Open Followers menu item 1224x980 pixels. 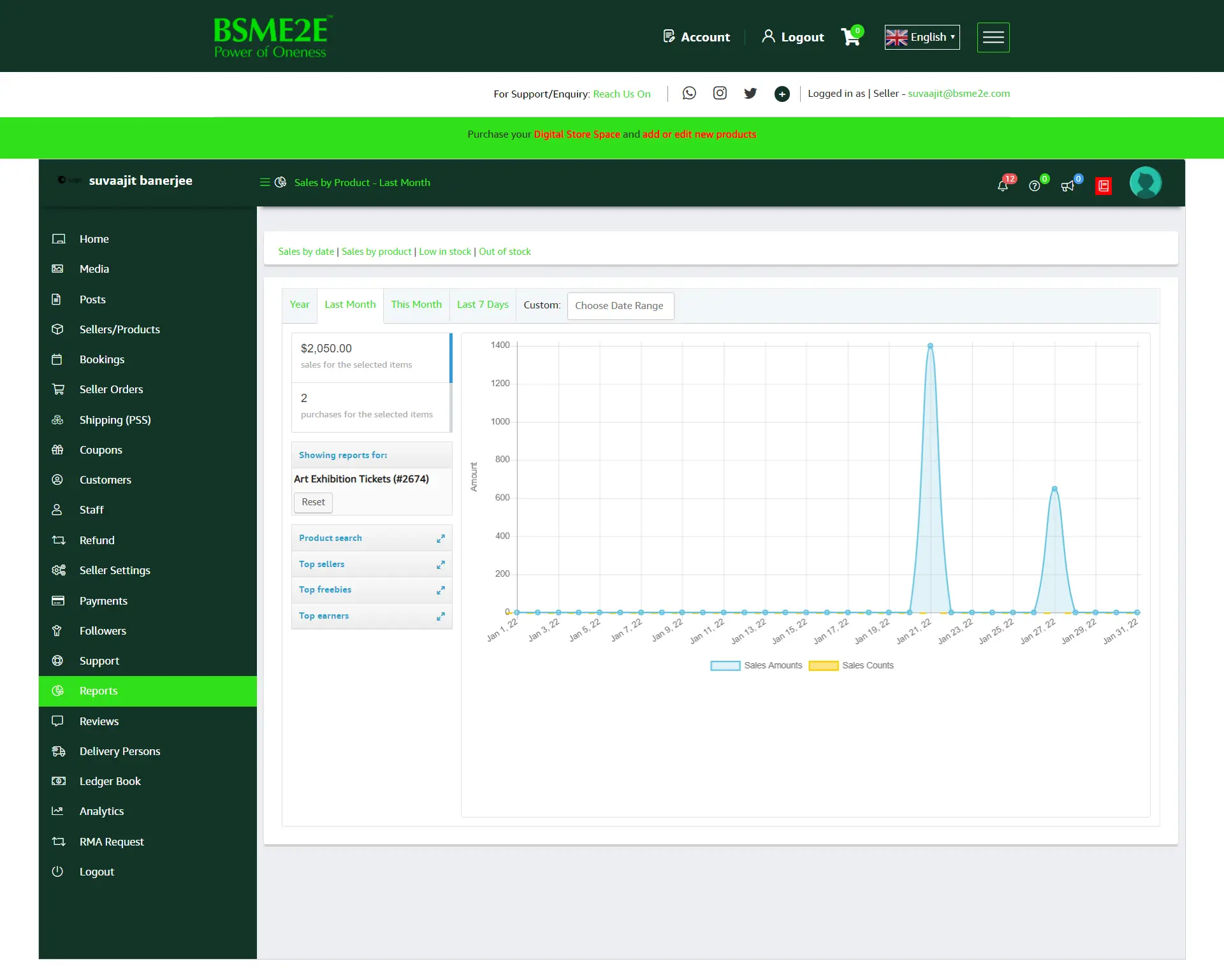148,631
